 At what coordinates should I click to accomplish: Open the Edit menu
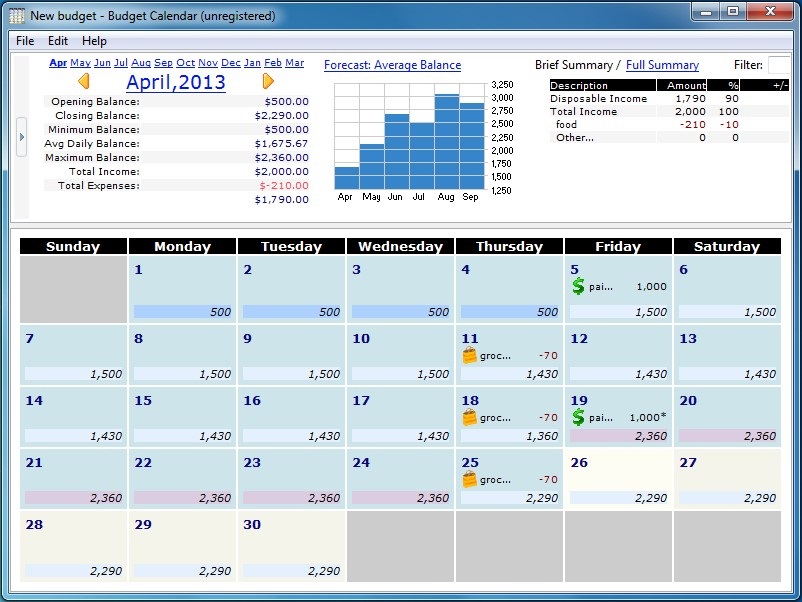(x=57, y=41)
